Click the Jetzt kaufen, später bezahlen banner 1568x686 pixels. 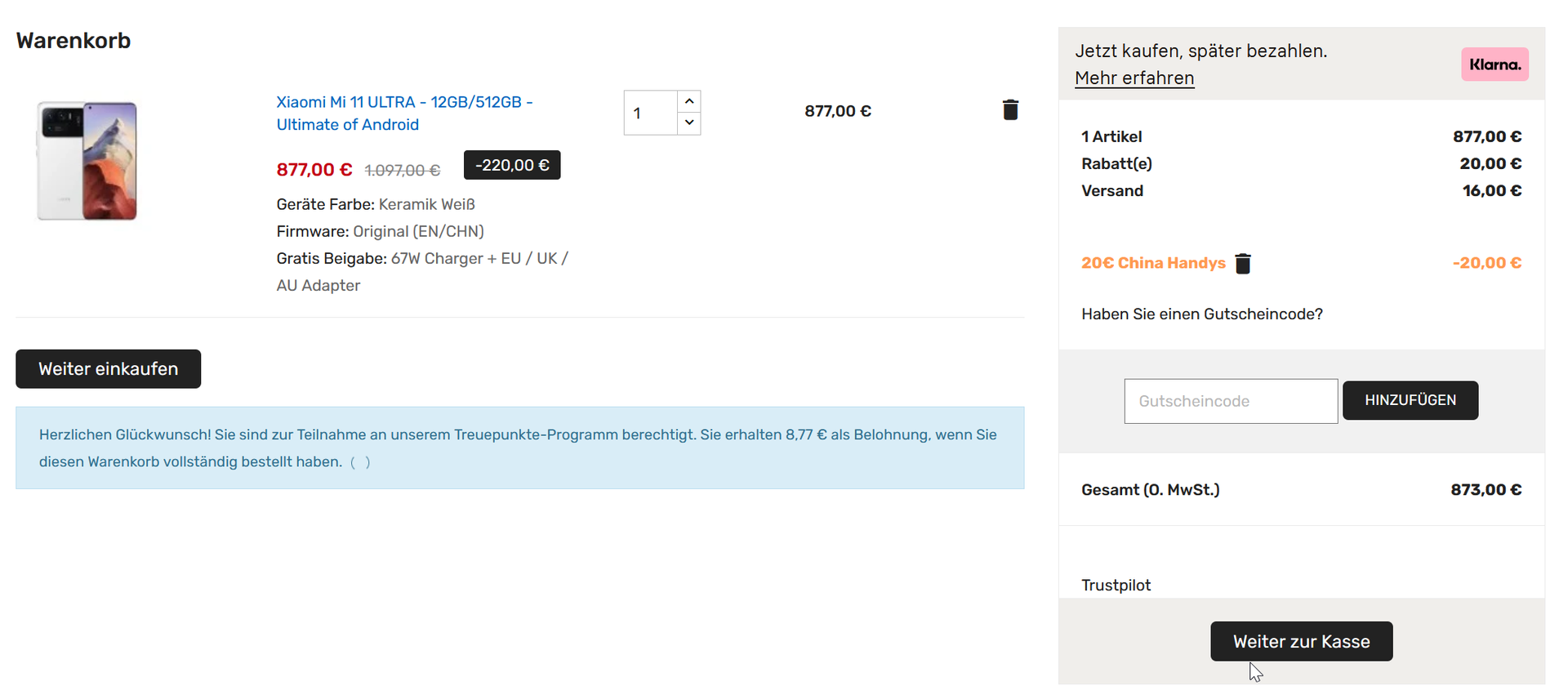pyautogui.click(x=1302, y=64)
